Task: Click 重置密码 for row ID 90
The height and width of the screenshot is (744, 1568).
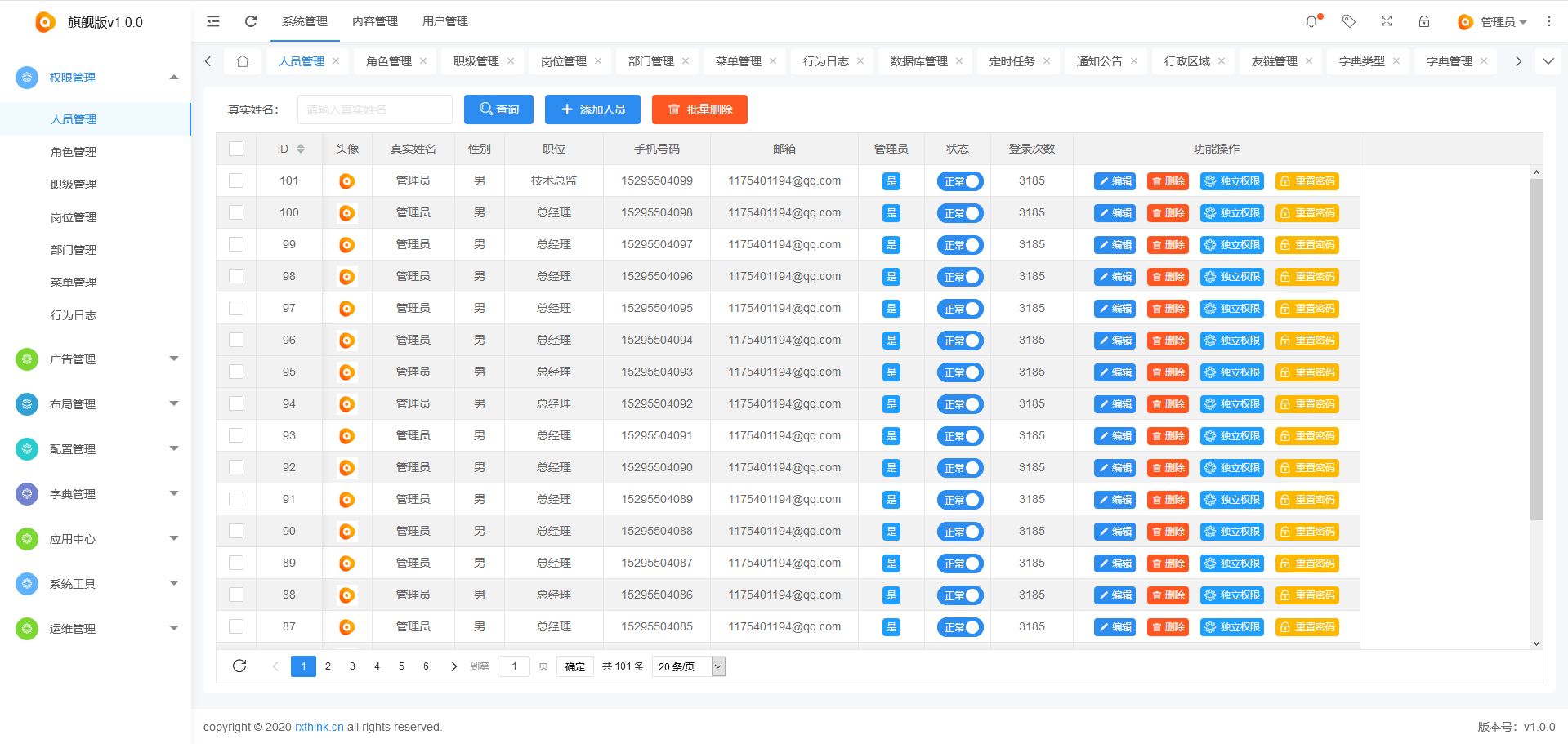Action: point(1307,532)
